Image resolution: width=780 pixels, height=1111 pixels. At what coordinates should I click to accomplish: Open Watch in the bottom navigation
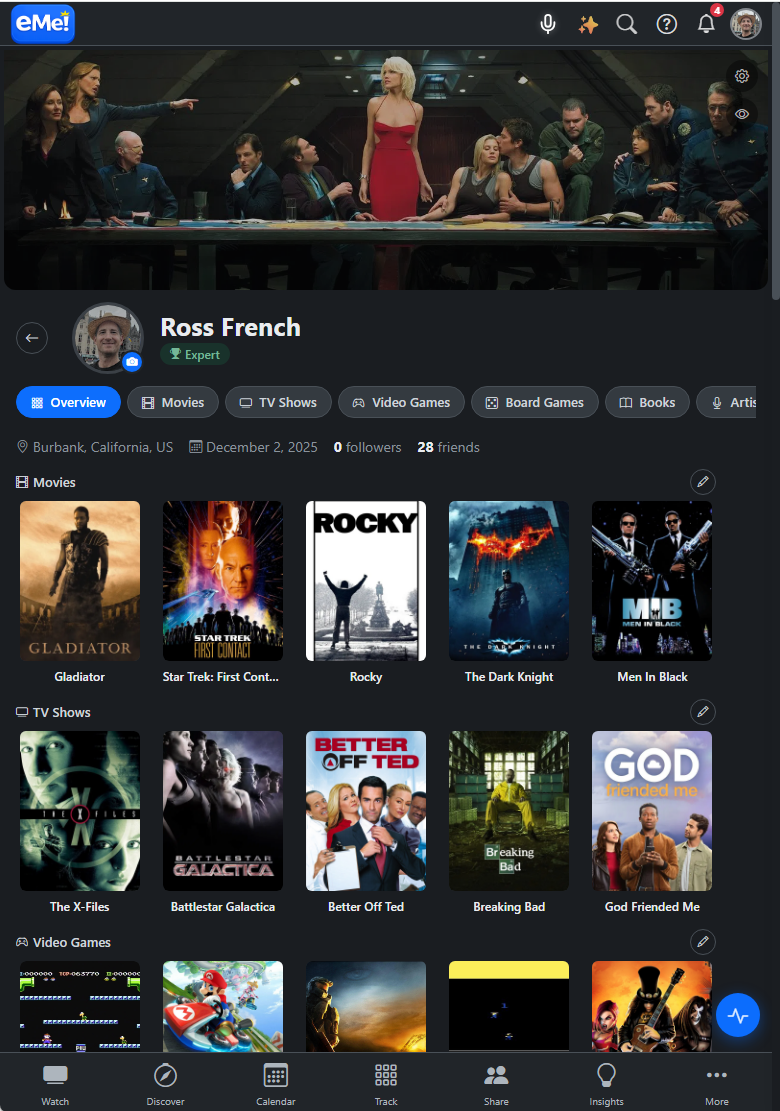tap(55, 1083)
